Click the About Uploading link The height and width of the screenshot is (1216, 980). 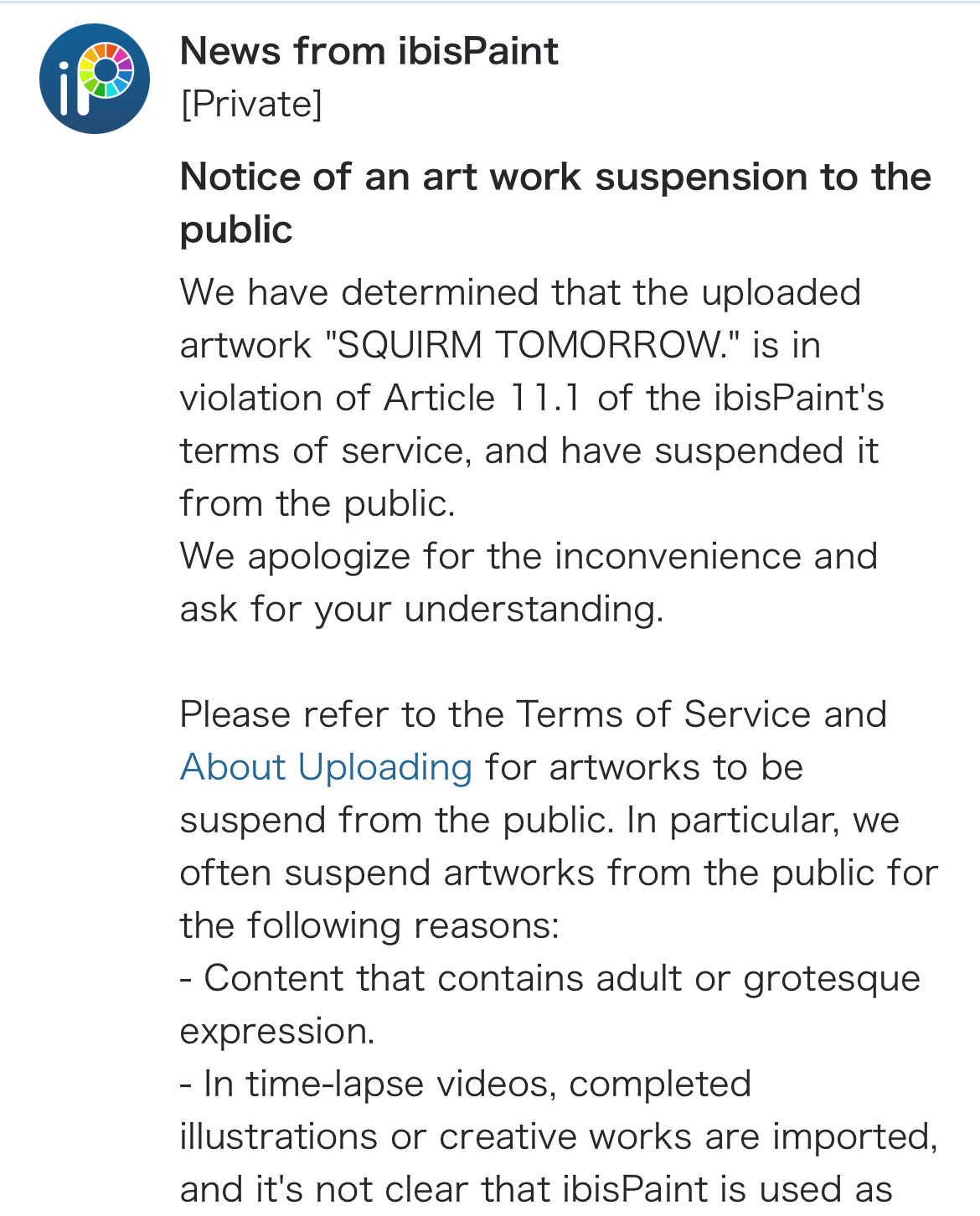326,767
